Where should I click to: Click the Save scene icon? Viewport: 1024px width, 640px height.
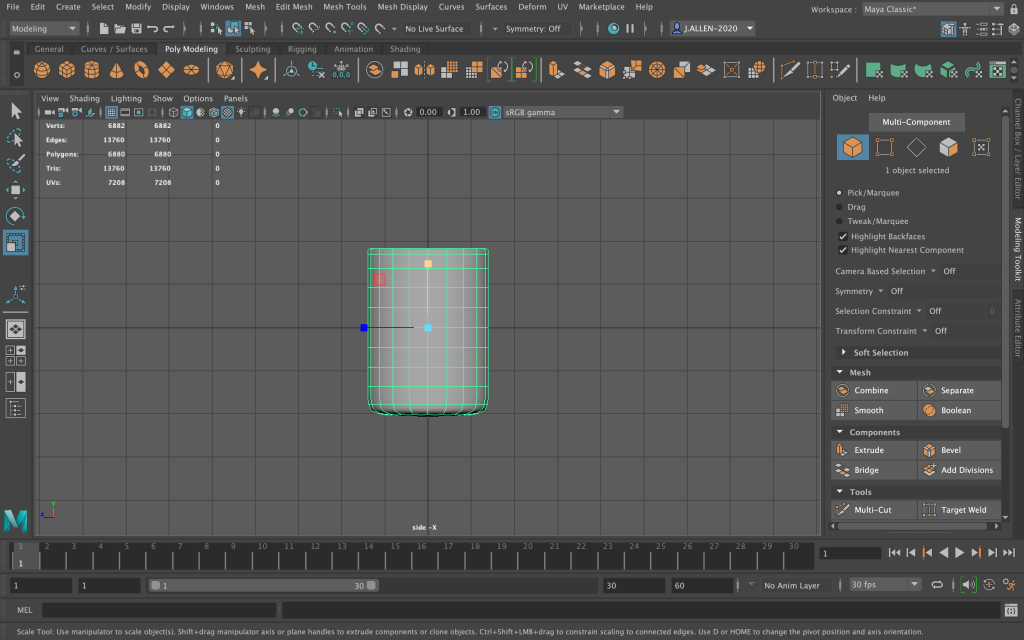(135, 29)
